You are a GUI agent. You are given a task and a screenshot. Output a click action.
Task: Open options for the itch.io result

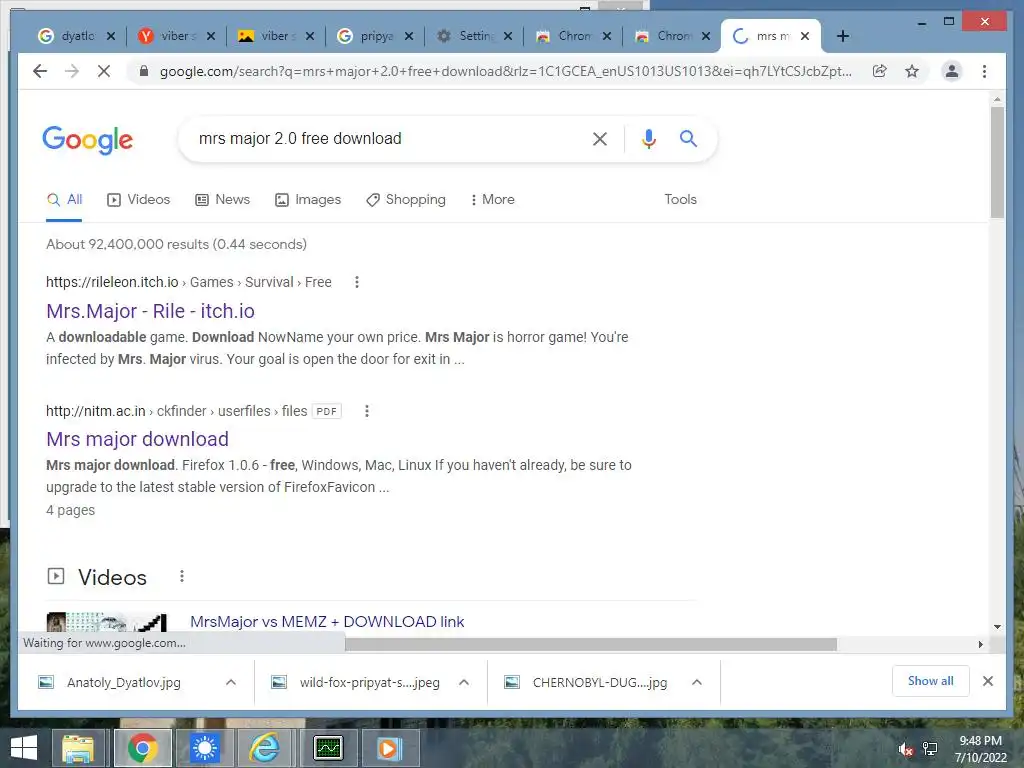[357, 282]
